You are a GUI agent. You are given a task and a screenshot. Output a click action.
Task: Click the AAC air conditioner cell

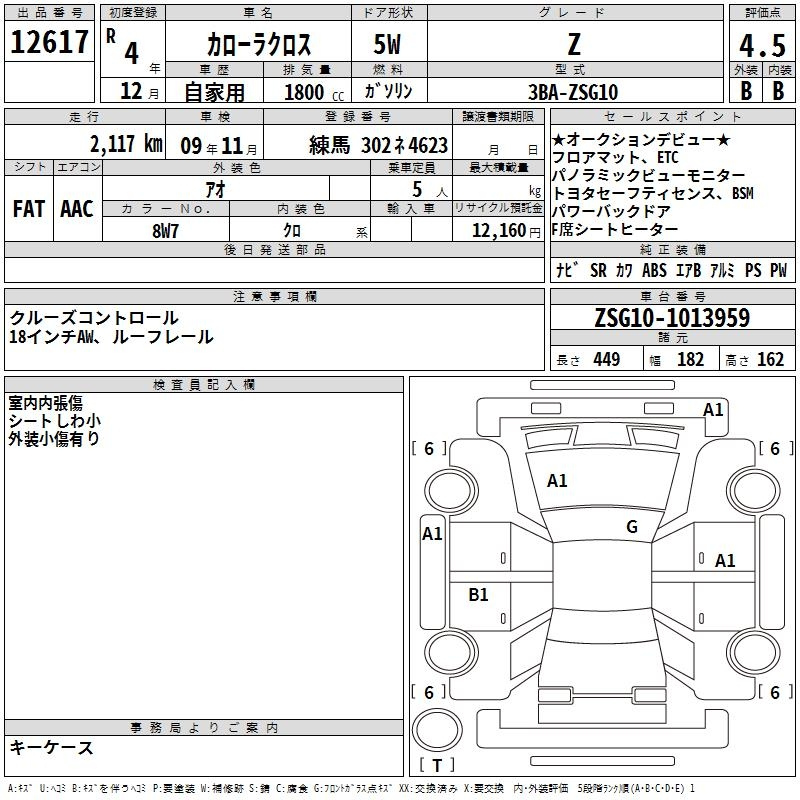coord(77,209)
